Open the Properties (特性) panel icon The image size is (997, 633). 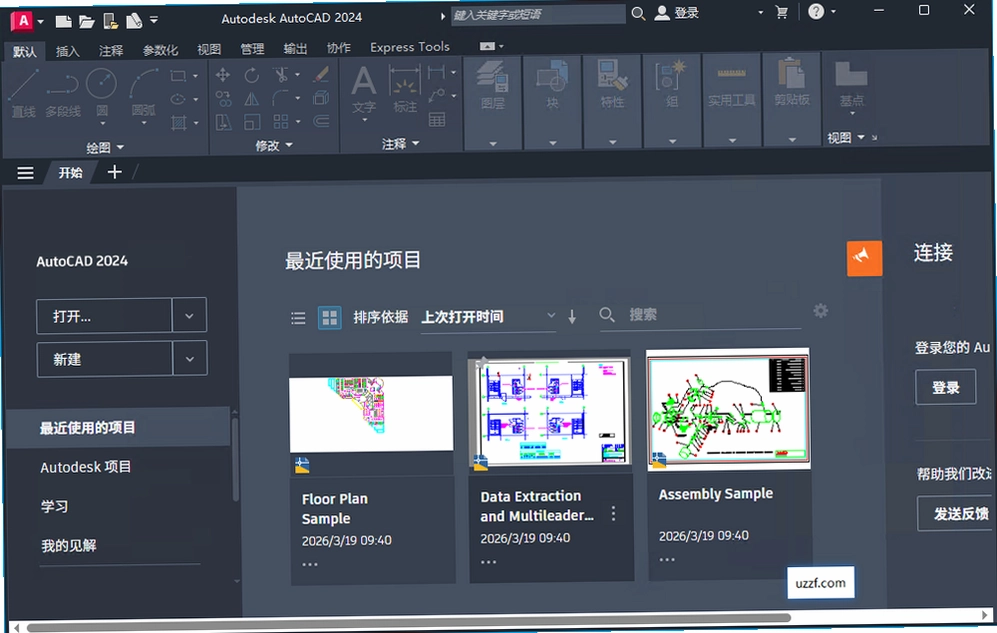click(612, 84)
